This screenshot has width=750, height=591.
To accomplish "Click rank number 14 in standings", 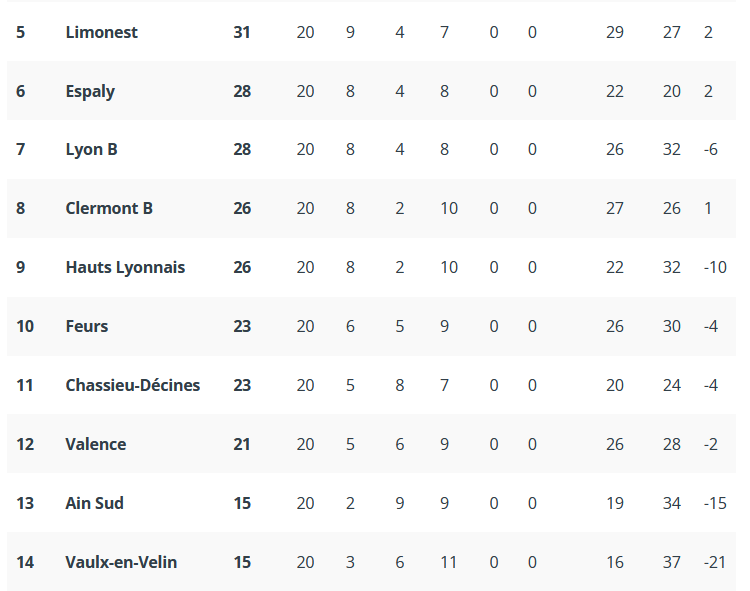I will point(25,562).
